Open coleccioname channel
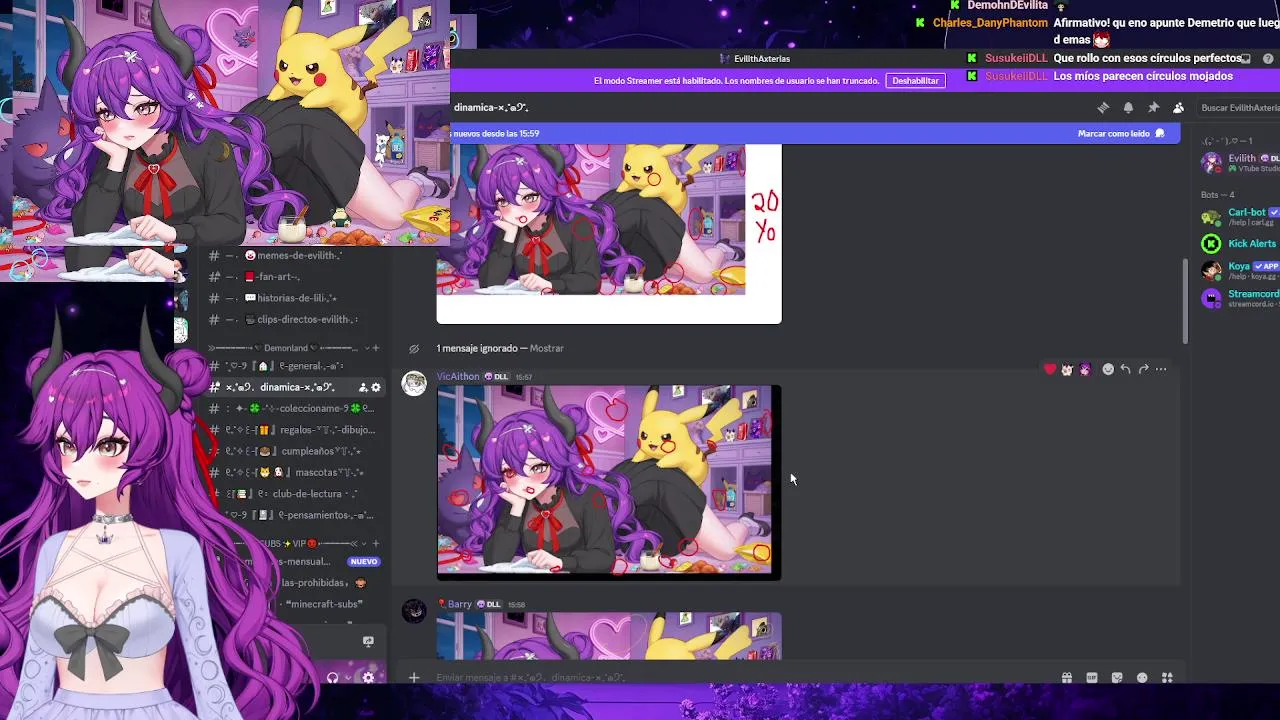 (293, 409)
